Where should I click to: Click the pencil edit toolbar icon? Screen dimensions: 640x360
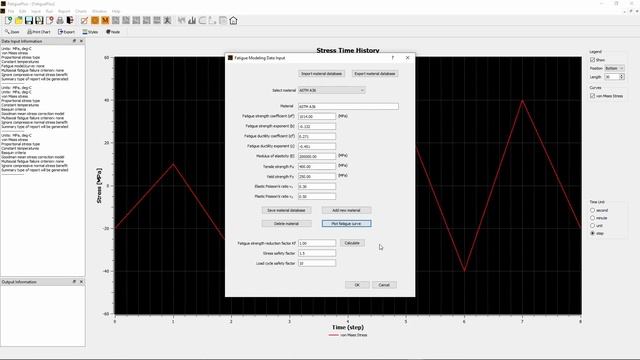tap(84, 20)
